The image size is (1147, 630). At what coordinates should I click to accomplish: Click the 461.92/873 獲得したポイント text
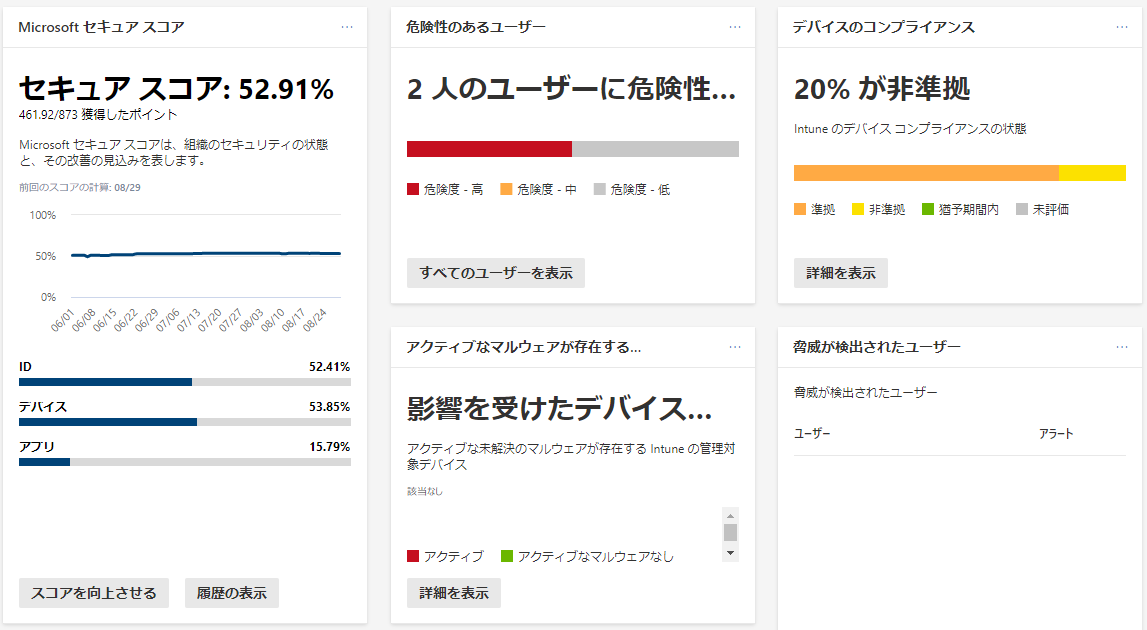(x=98, y=115)
